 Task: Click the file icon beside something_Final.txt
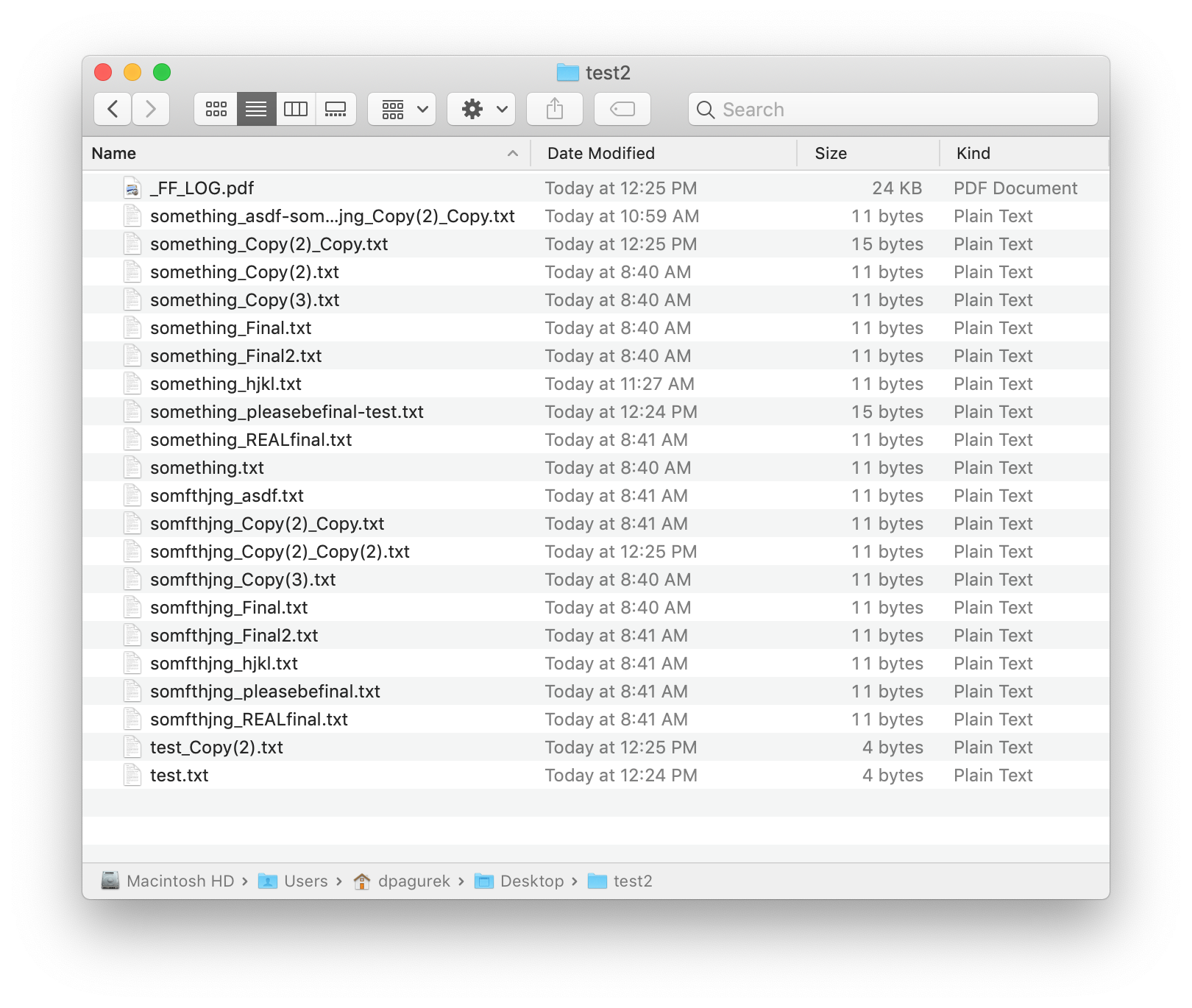[x=132, y=328]
